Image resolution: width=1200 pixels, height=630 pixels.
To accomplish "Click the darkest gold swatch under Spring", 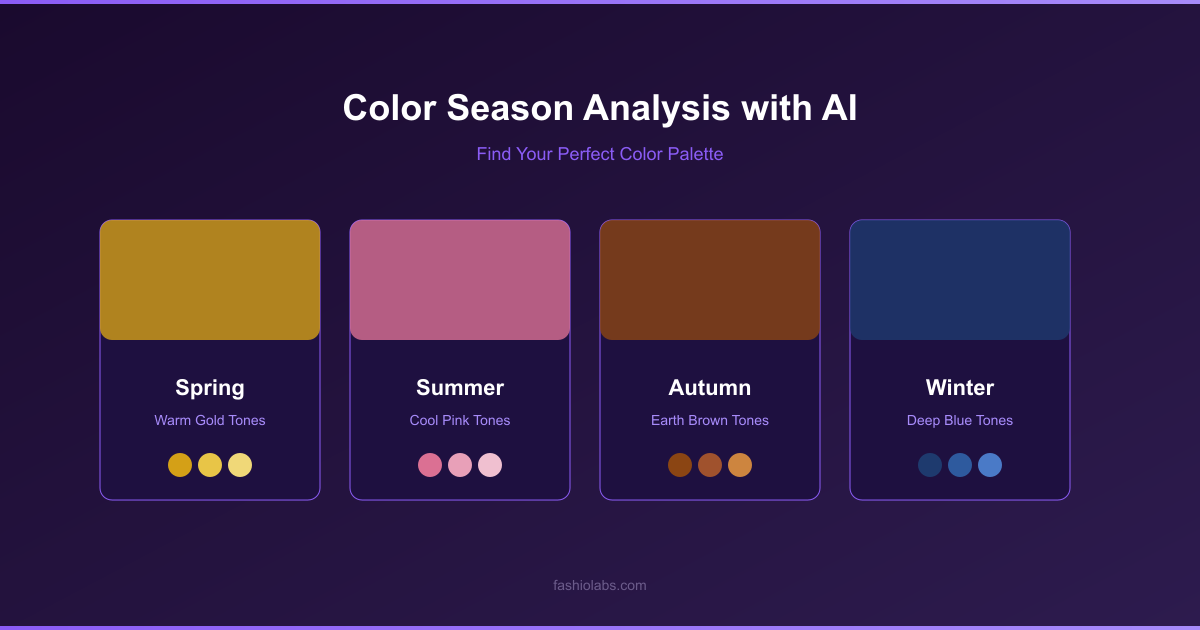I will (180, 465).
